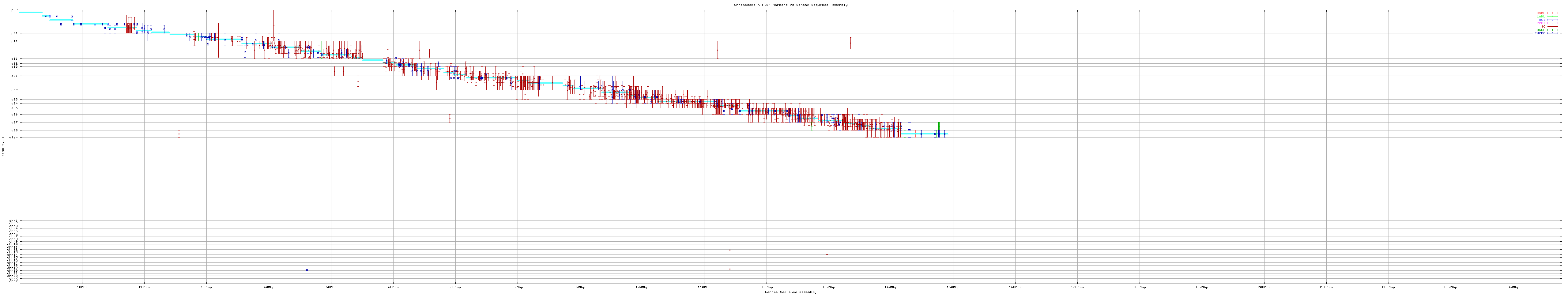Click the 100Mbp x-axis tick label

click(642, 287)
